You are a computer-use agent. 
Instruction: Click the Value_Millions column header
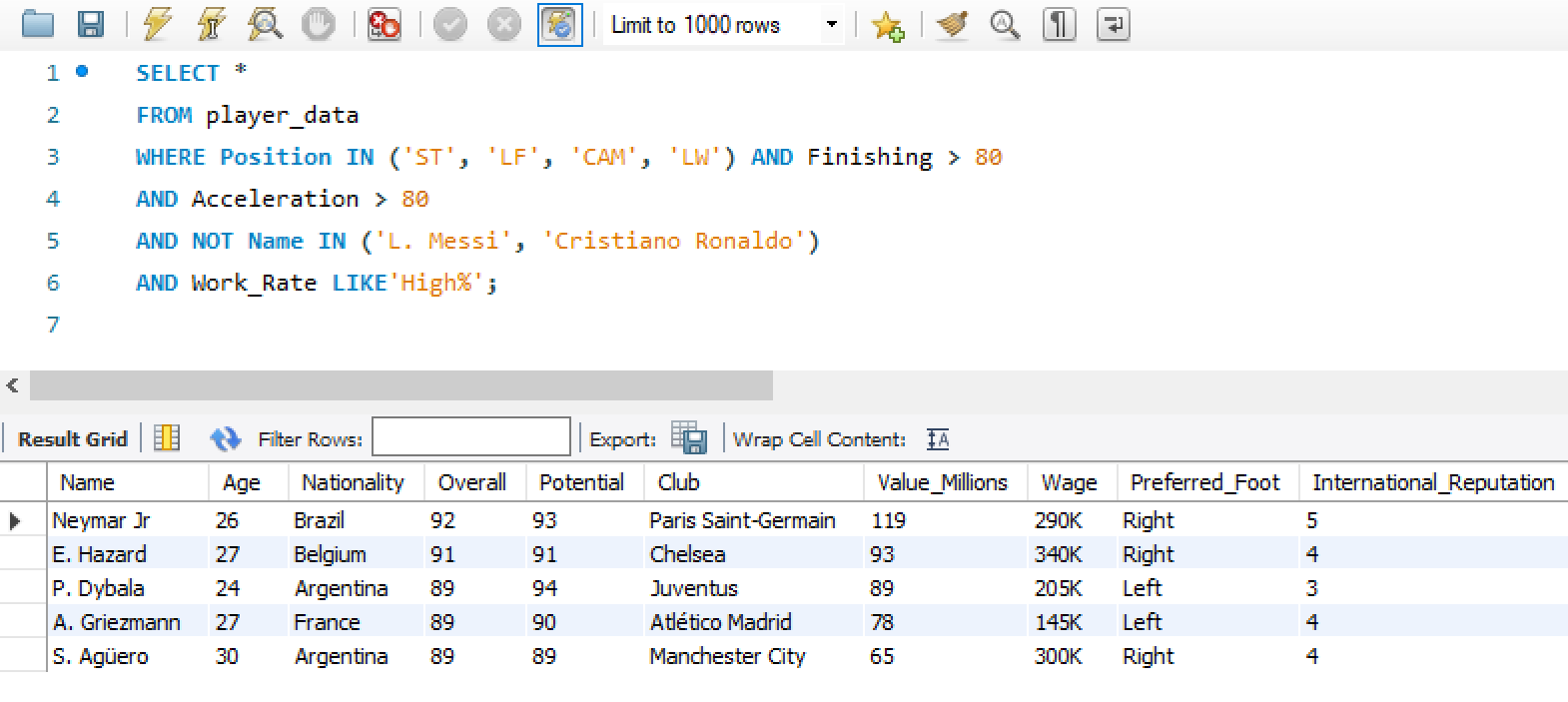click(x=946, y=482)
